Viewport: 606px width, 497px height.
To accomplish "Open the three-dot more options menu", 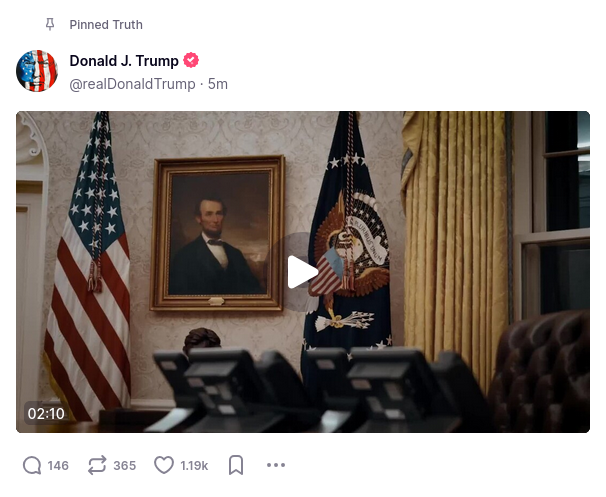I will [276, 465].
